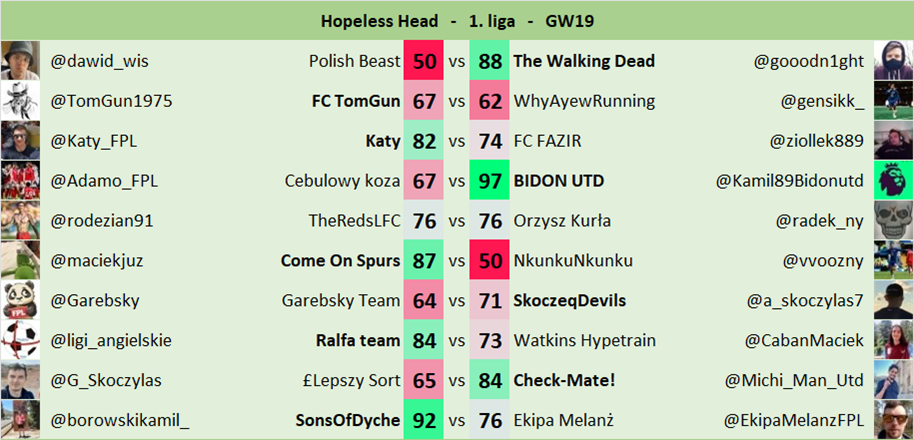
Task: Click the SonsOfDyche team name
Action: click(348, 420)
